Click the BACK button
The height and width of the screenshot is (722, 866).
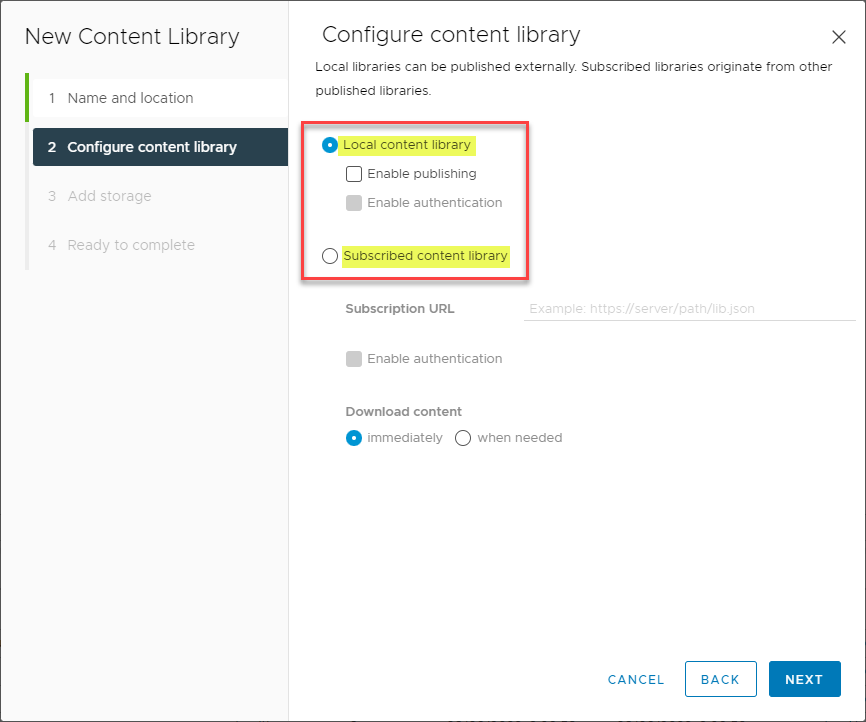tap(721, 679)
